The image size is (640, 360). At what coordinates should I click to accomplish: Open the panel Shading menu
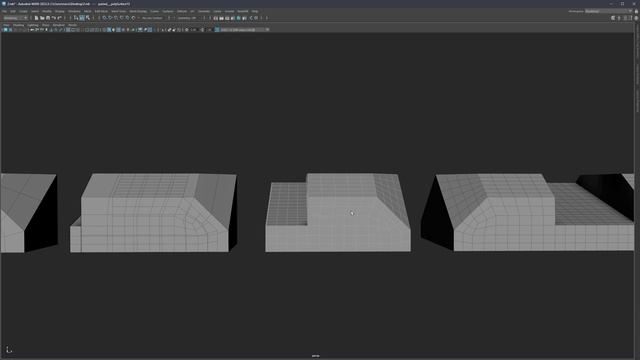[x=18, y=25]
